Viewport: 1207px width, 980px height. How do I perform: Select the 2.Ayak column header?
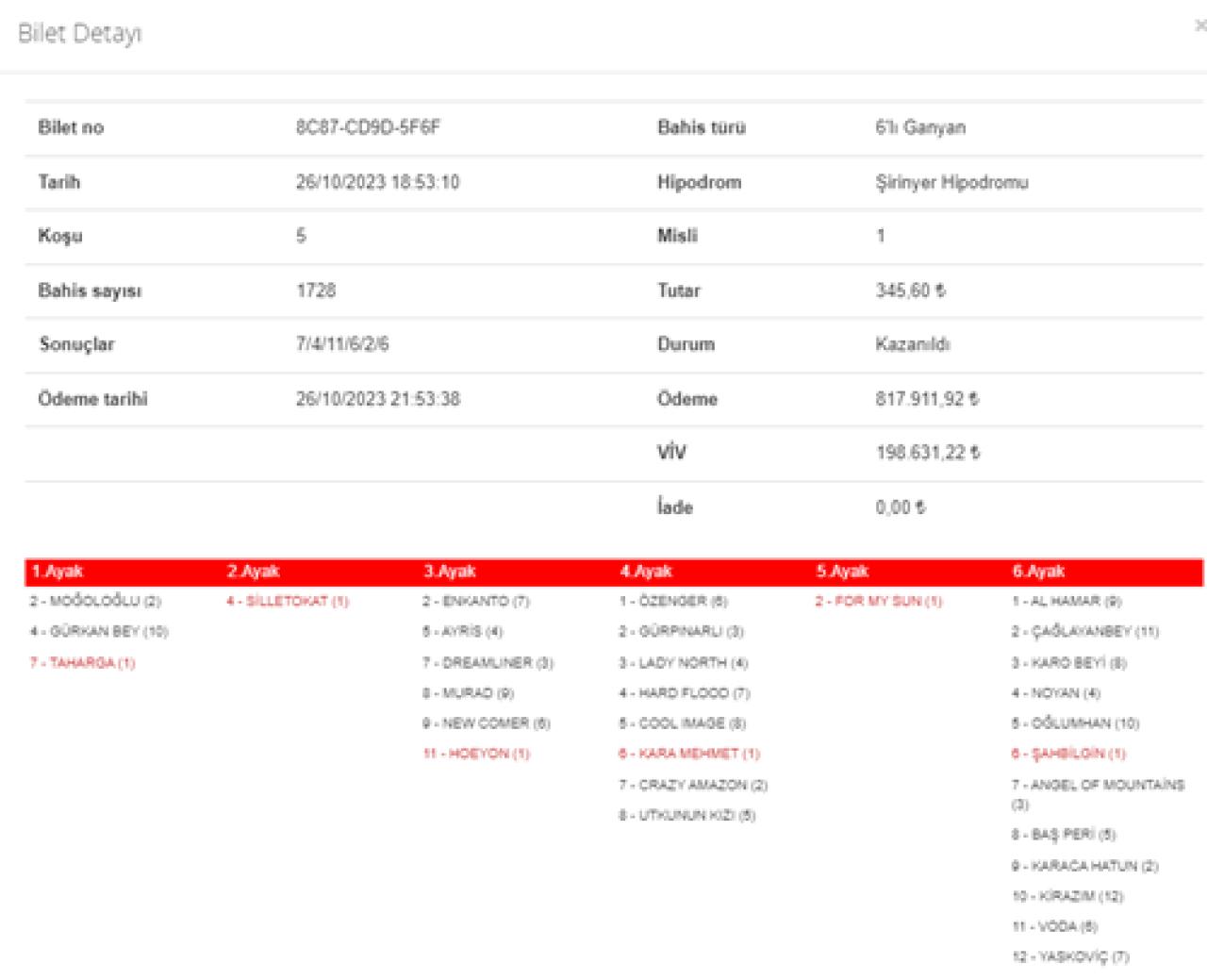pyautogui.click(x=254, y=572)
